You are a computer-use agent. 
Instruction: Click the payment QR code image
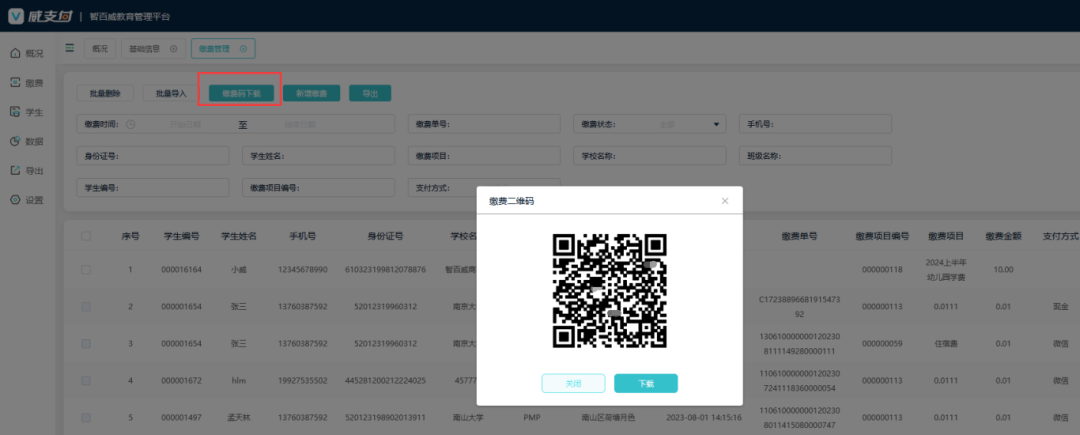(x=609, y=288)
